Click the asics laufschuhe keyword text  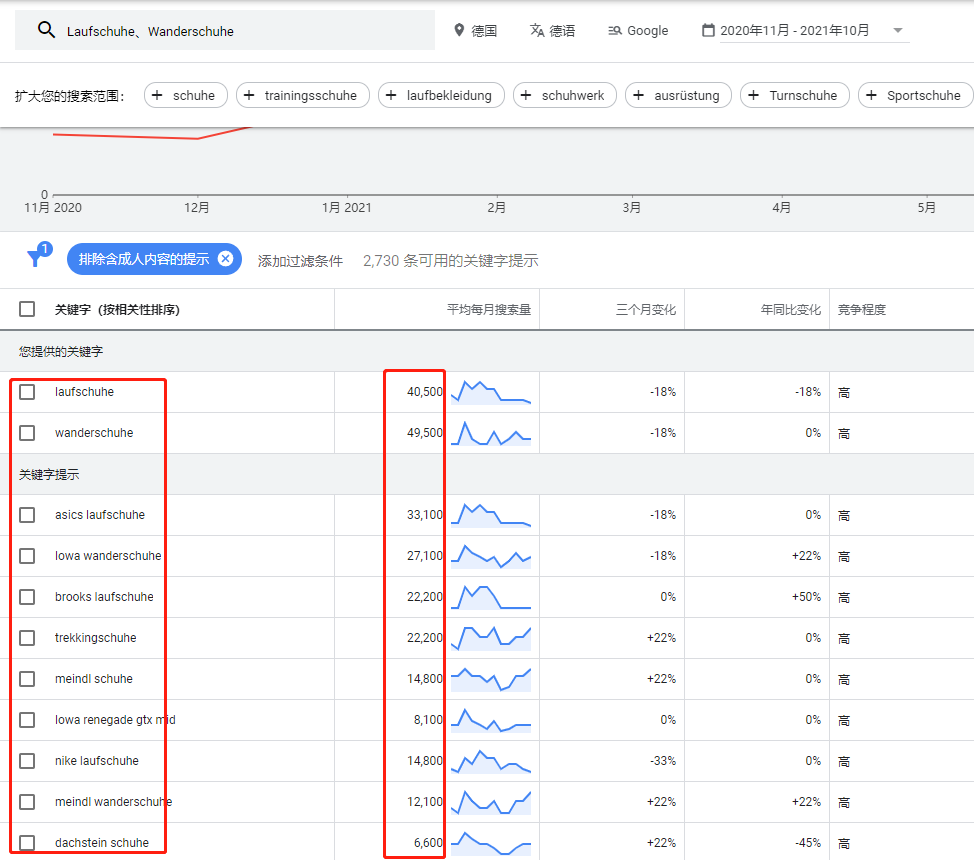point(99,515)
